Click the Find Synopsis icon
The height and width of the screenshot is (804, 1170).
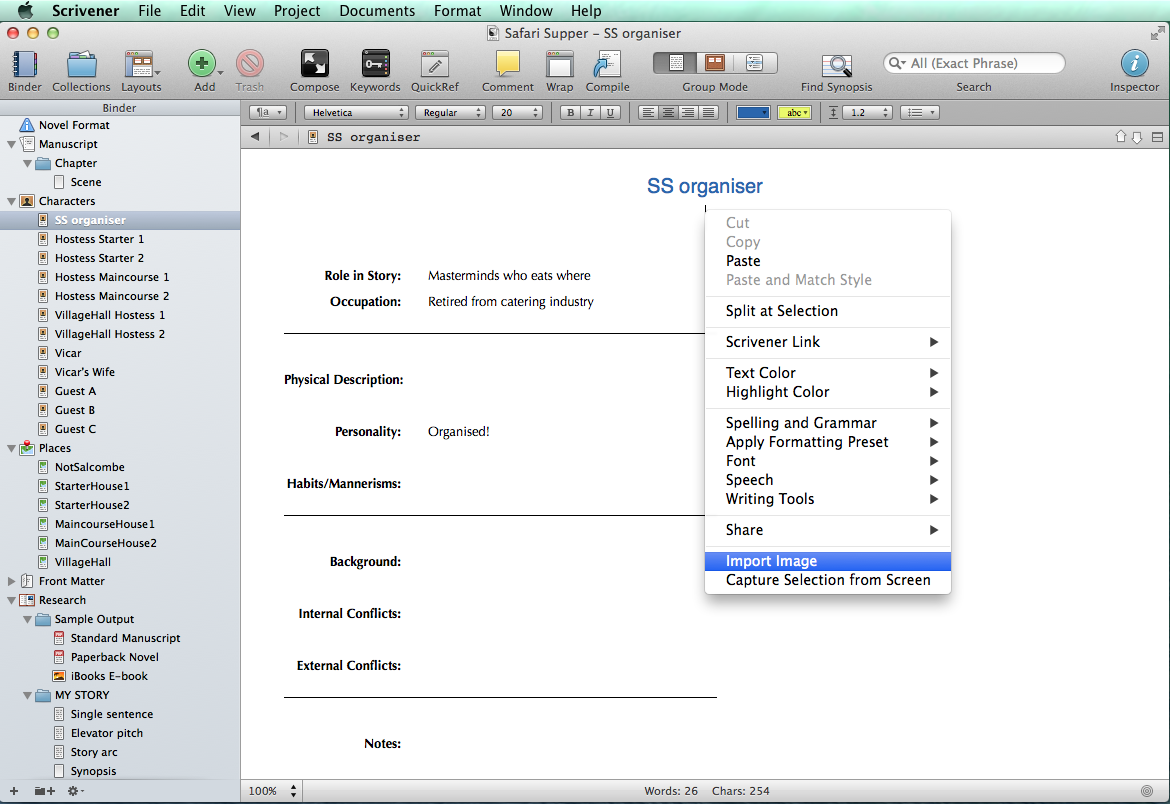click(836, 65)
